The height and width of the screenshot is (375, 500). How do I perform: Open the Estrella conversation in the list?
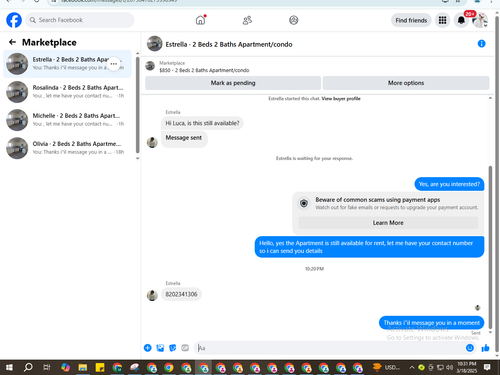(67, 64)
